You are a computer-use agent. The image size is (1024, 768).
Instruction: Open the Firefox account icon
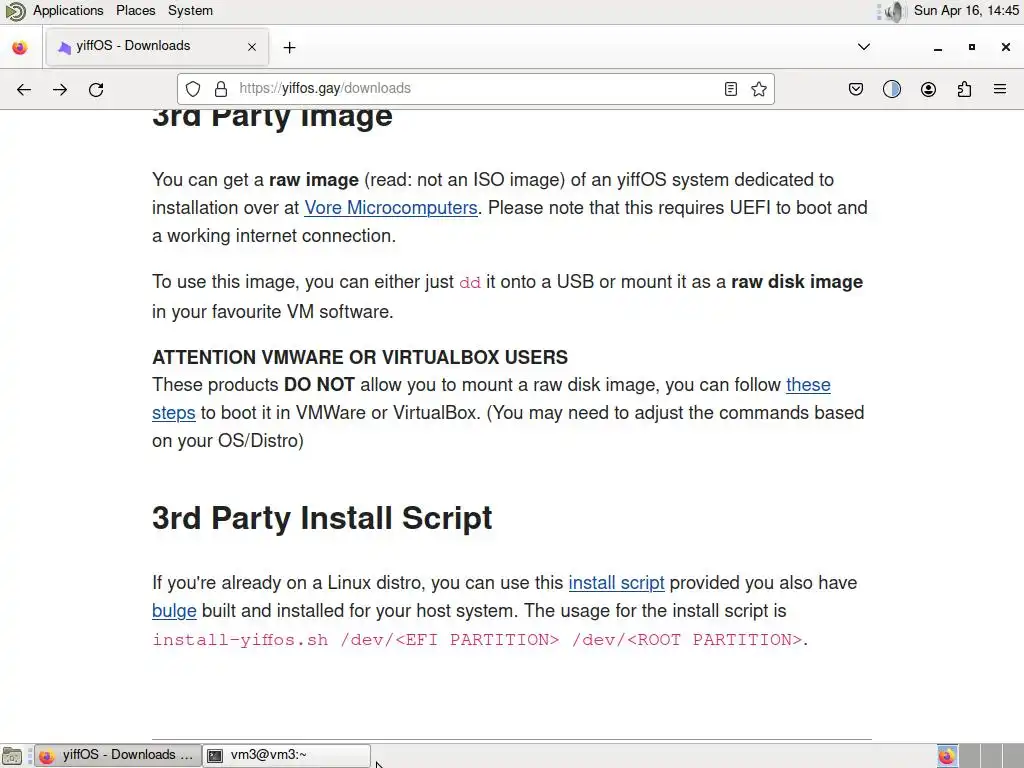[928, 89]
